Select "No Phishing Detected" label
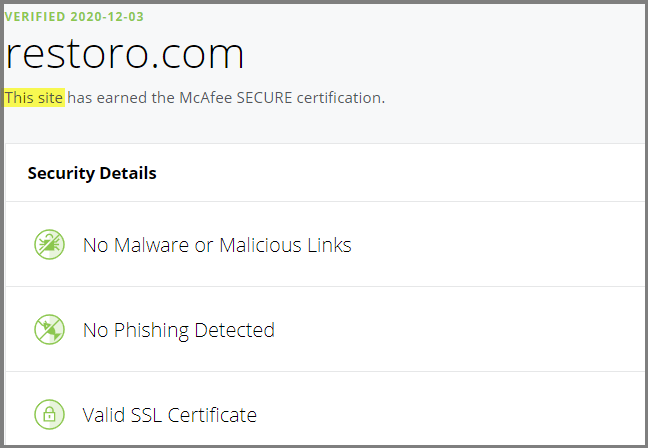 [179, 330]
